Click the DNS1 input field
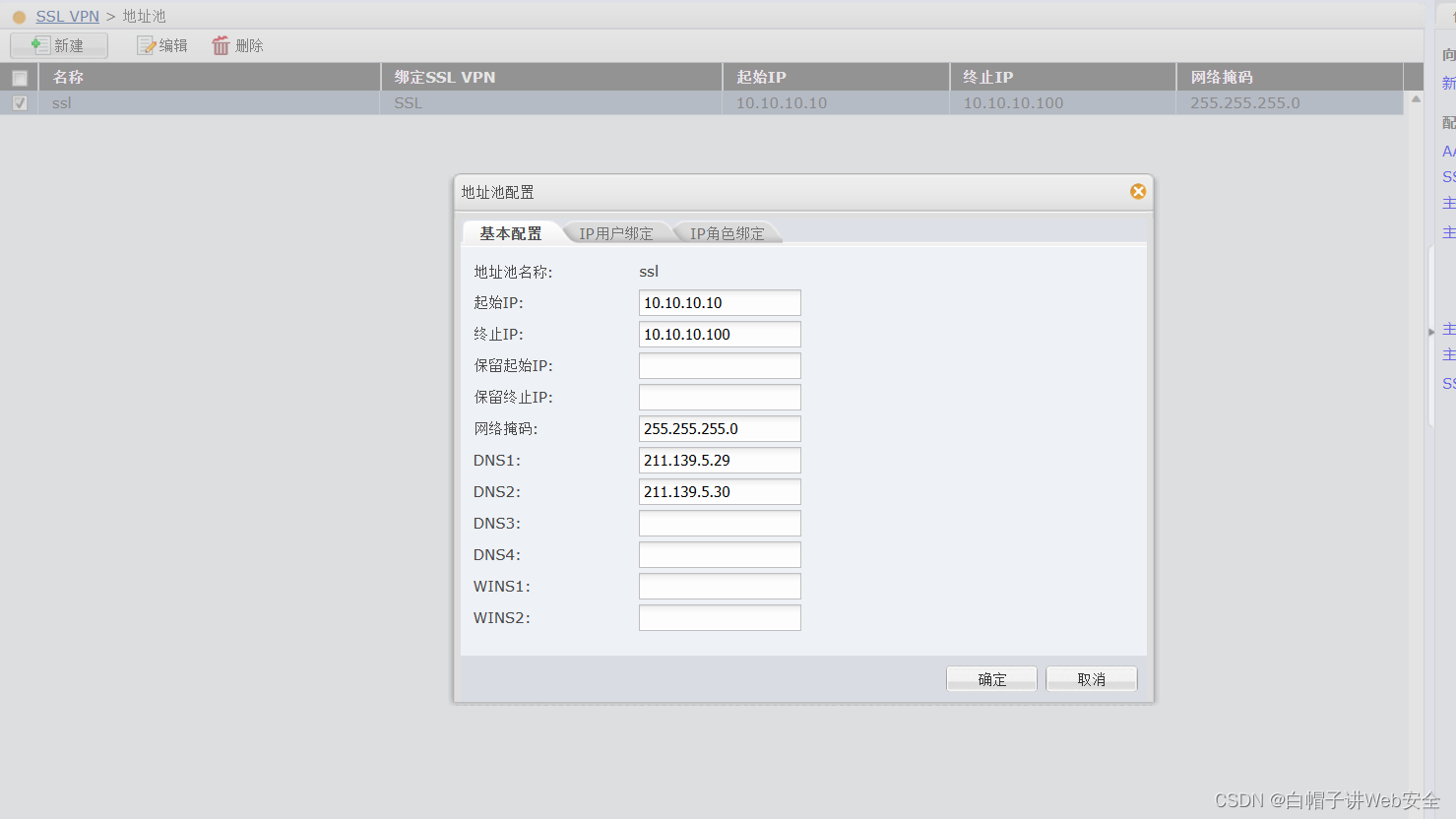This screenshot has width=1456, height=819. (x=720, y=461)
